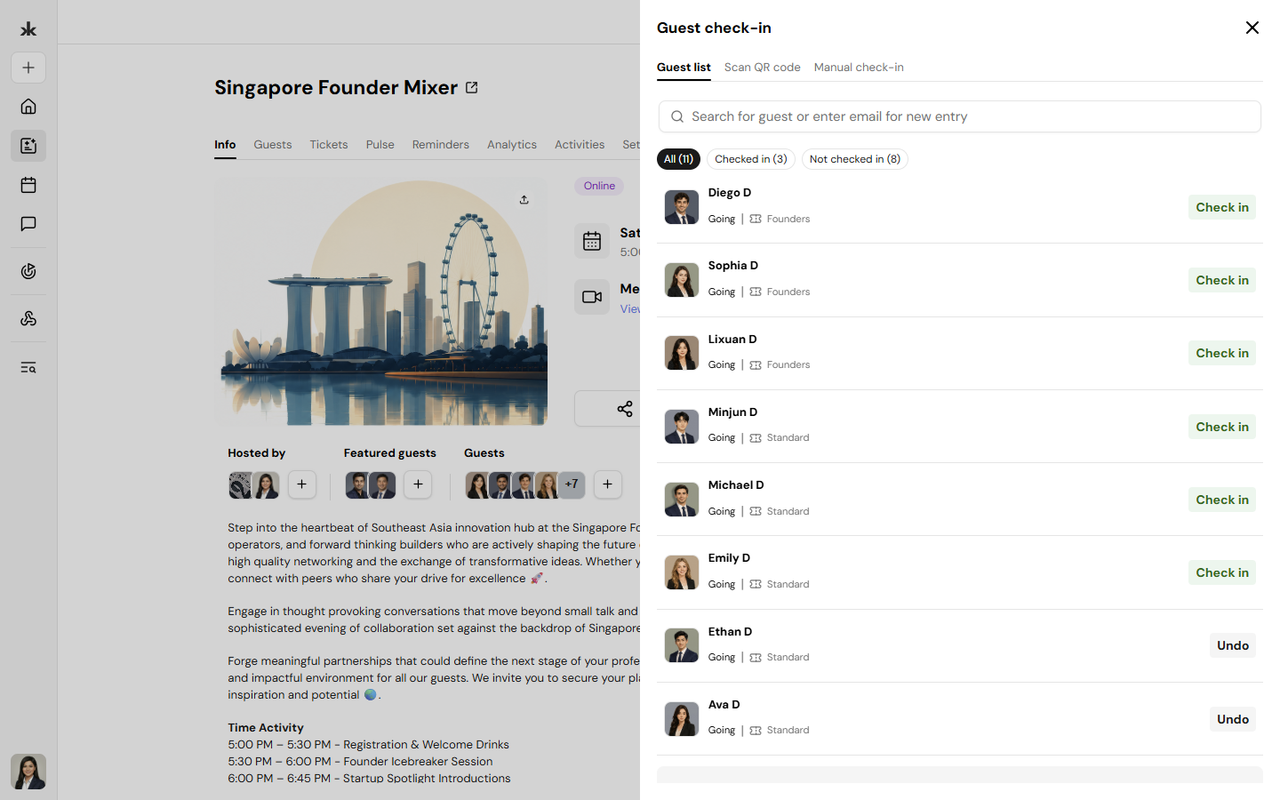The height and width of the screenshot is (800, 1280).
Task: Click Sophia D's avatar photo
Action: tap(682, 280)
